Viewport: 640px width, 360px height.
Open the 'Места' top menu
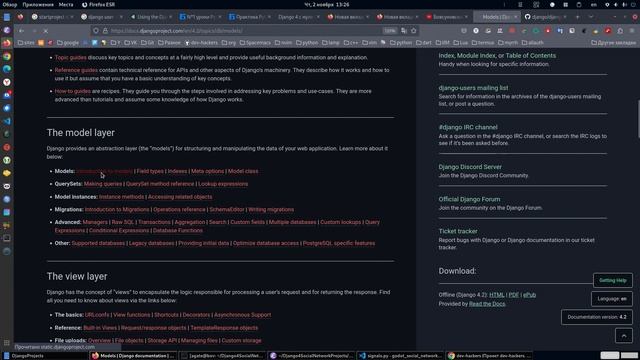click(66, 4)
